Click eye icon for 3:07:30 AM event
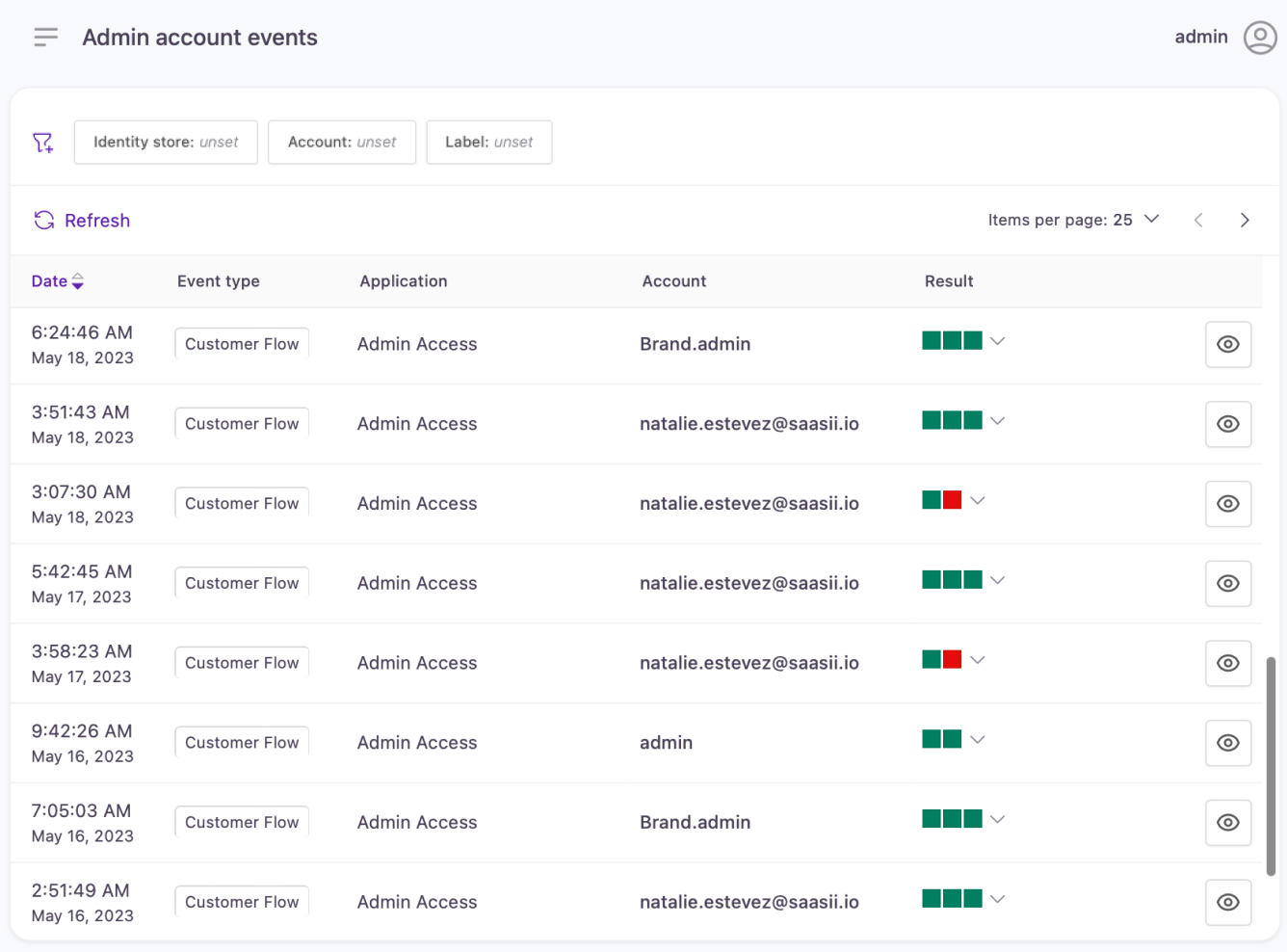1287x952 pixels. click(1227, 504)
